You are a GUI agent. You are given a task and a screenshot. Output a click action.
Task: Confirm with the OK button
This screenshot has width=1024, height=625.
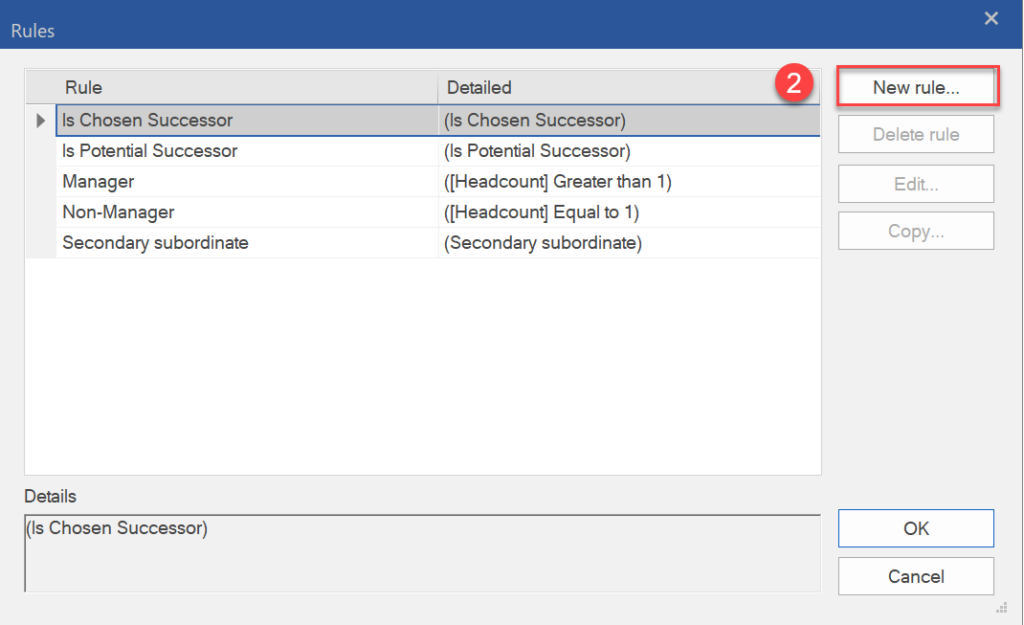(x=916, y=528)
